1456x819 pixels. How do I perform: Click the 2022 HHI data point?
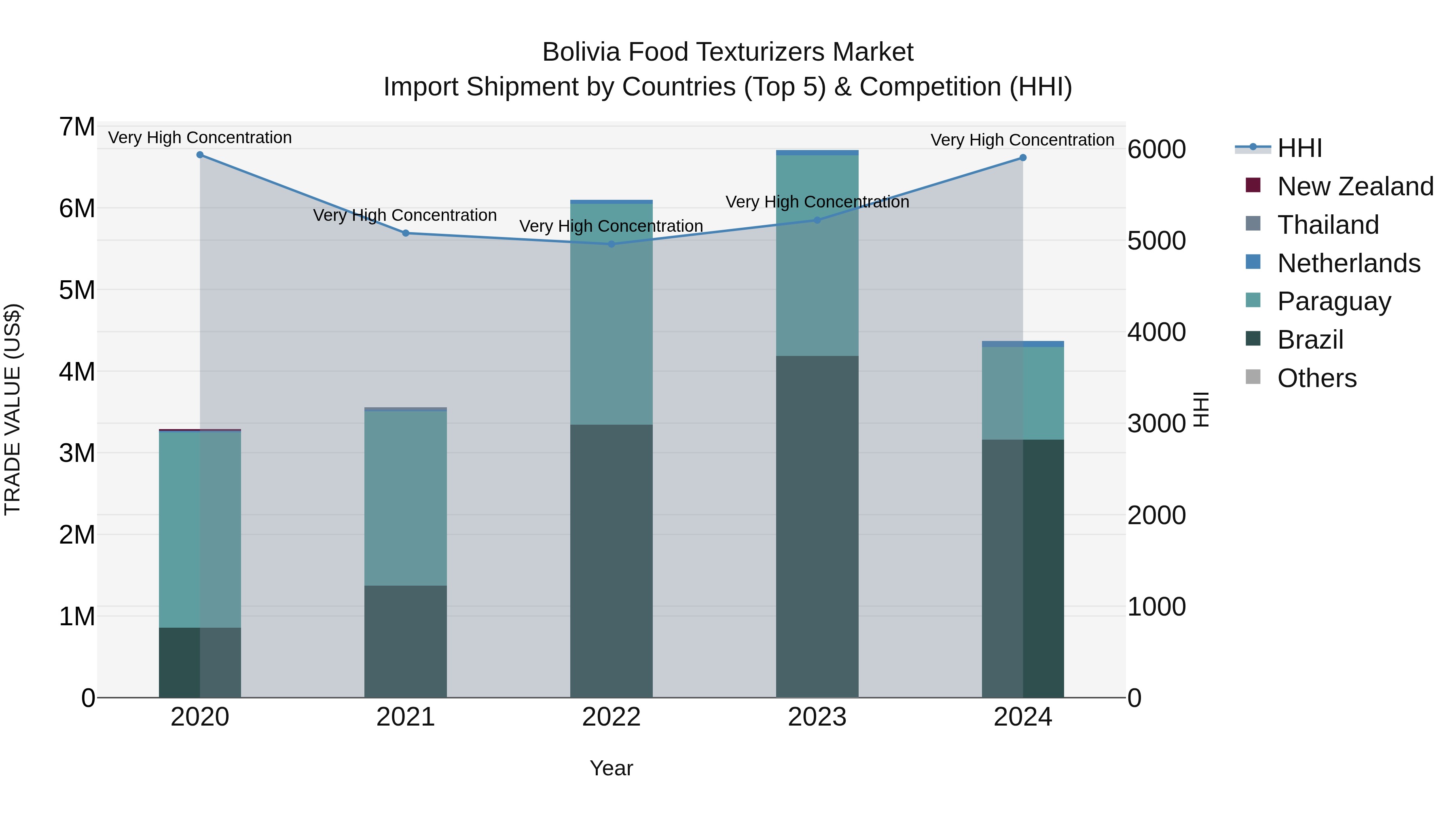[x=611, y=244]
